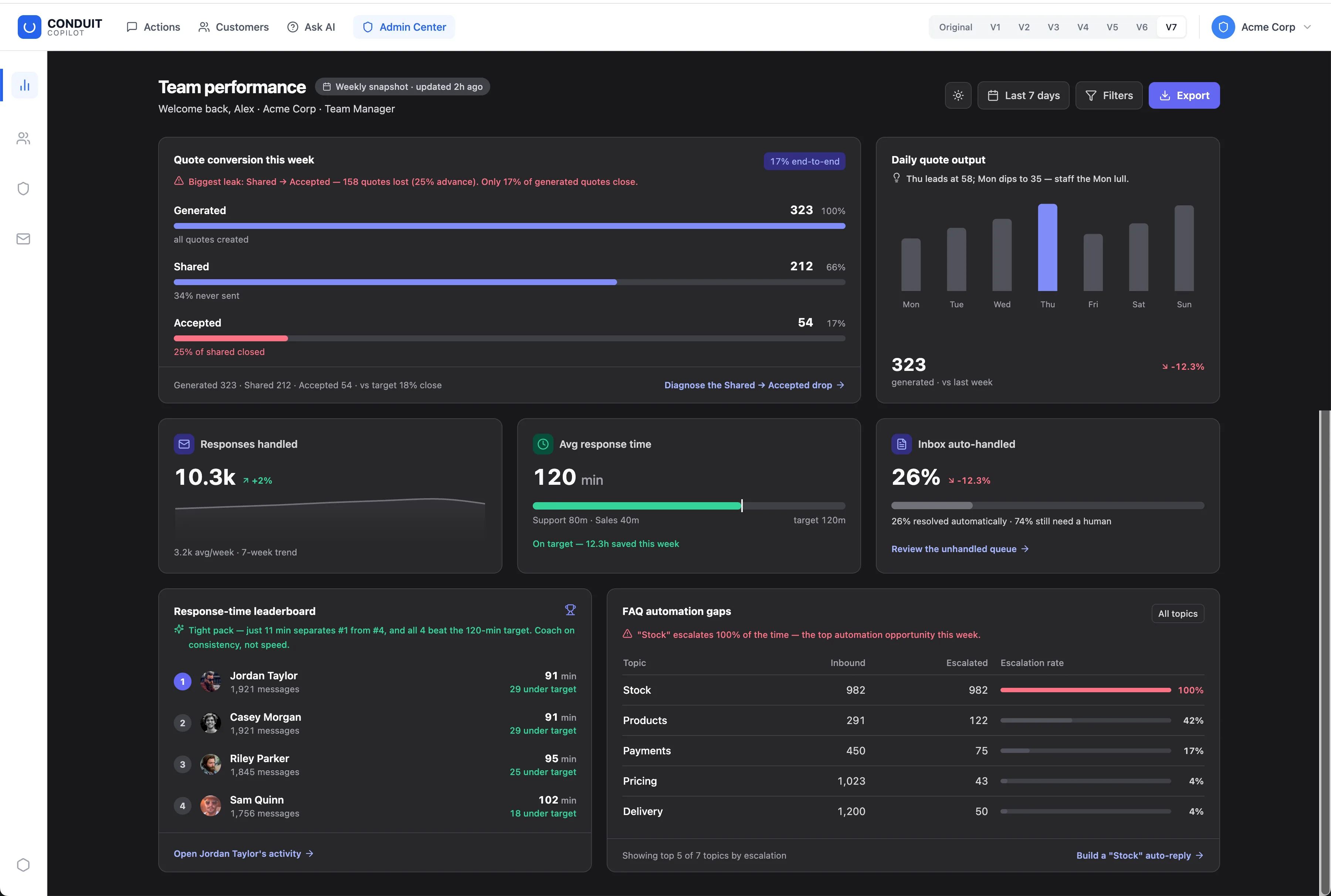This screenshot has height=896, width=1331.
Task: Click the Export button
Action: [x=1183, y=95]
